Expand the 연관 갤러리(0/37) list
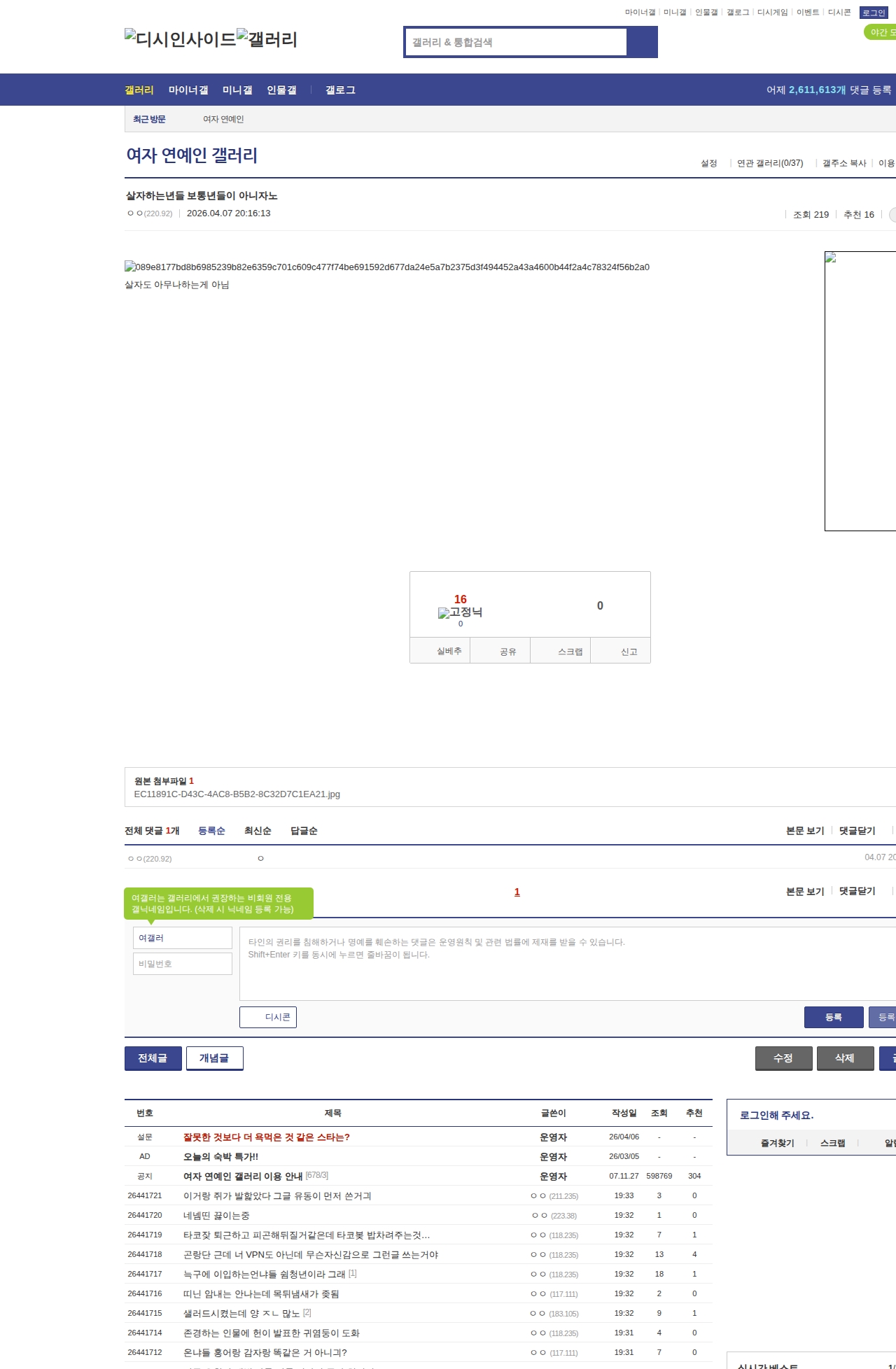This screenshot has width=896, height=1369. (770, 163)
